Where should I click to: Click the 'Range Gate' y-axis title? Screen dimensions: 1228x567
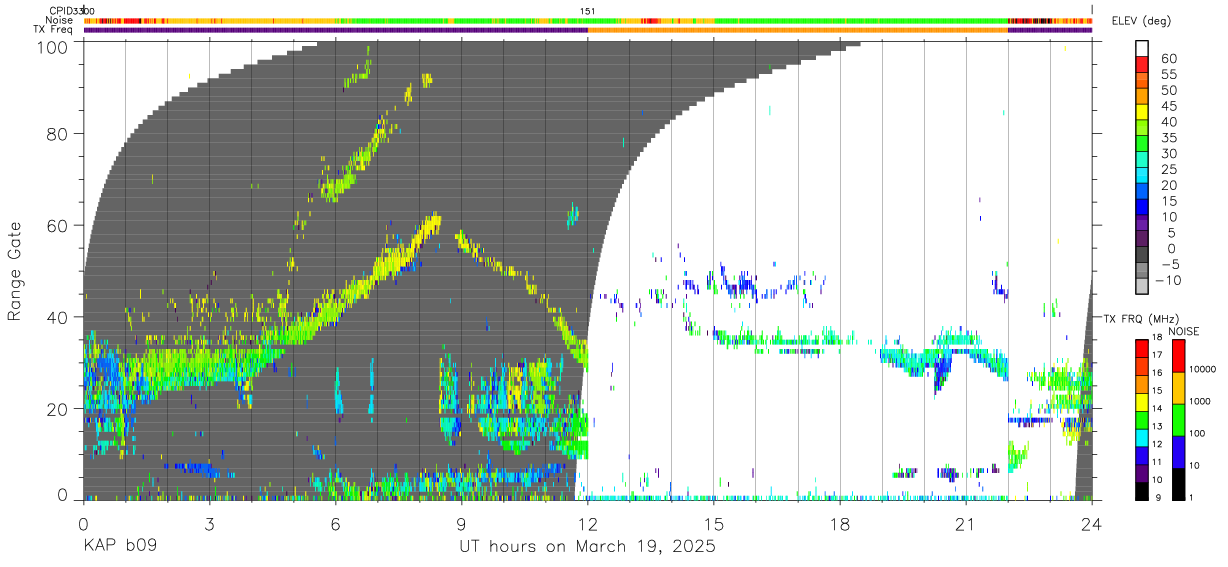tap(16, 271)
